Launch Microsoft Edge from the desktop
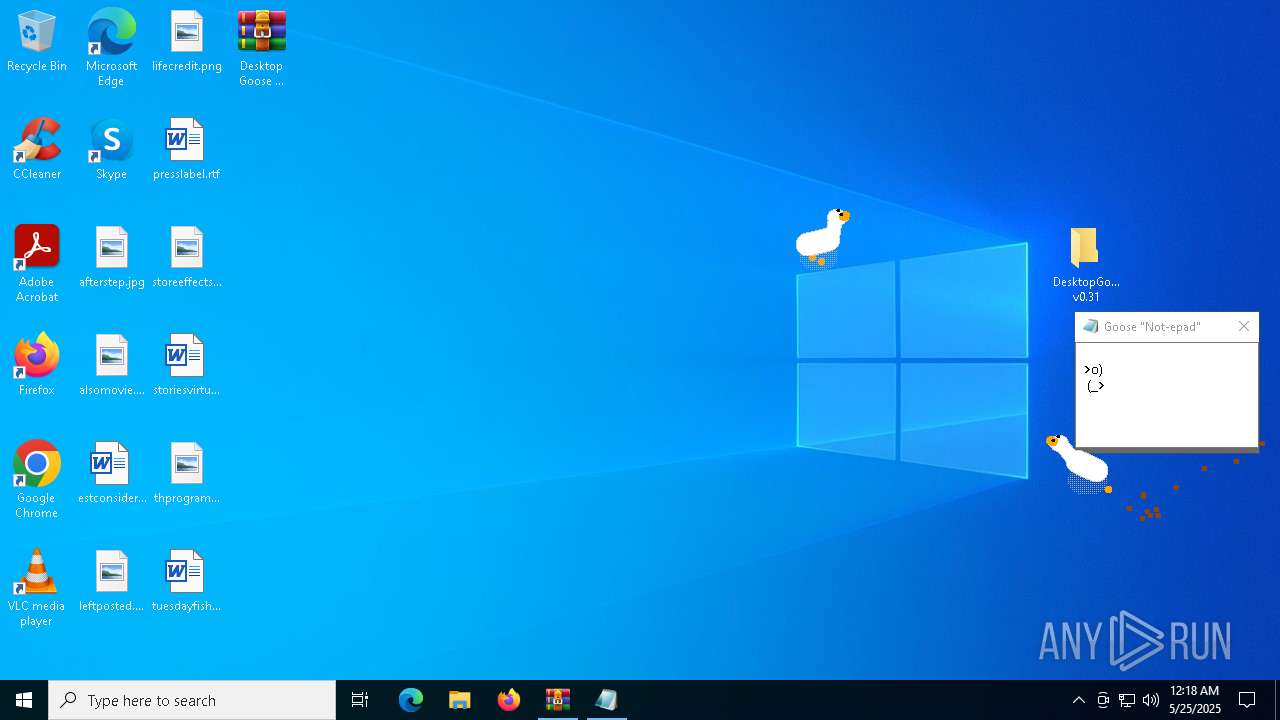Viewport: 1280px width, 720px height. (x=111, y=48)
